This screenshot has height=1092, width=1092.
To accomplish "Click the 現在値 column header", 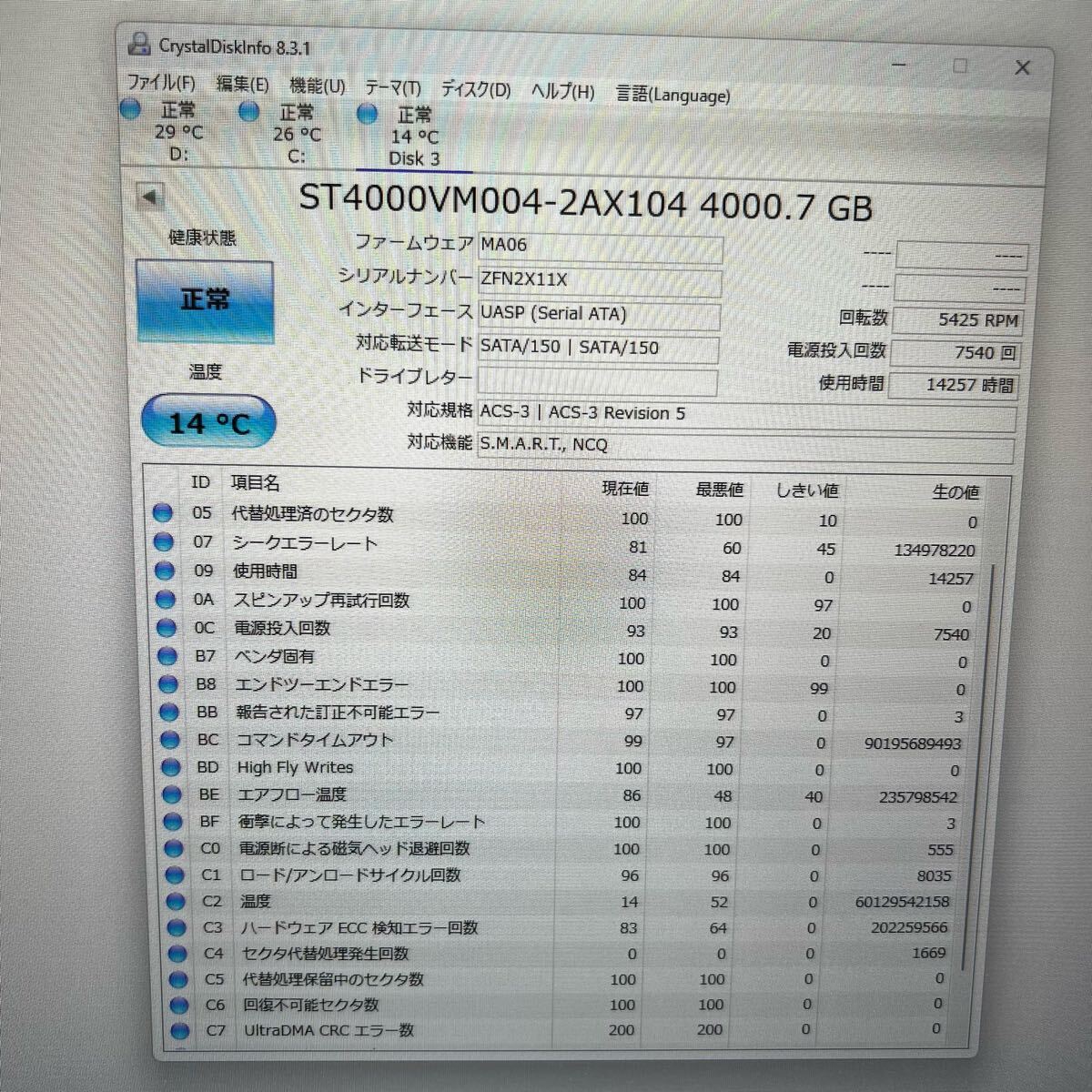I will click(624, 489).
